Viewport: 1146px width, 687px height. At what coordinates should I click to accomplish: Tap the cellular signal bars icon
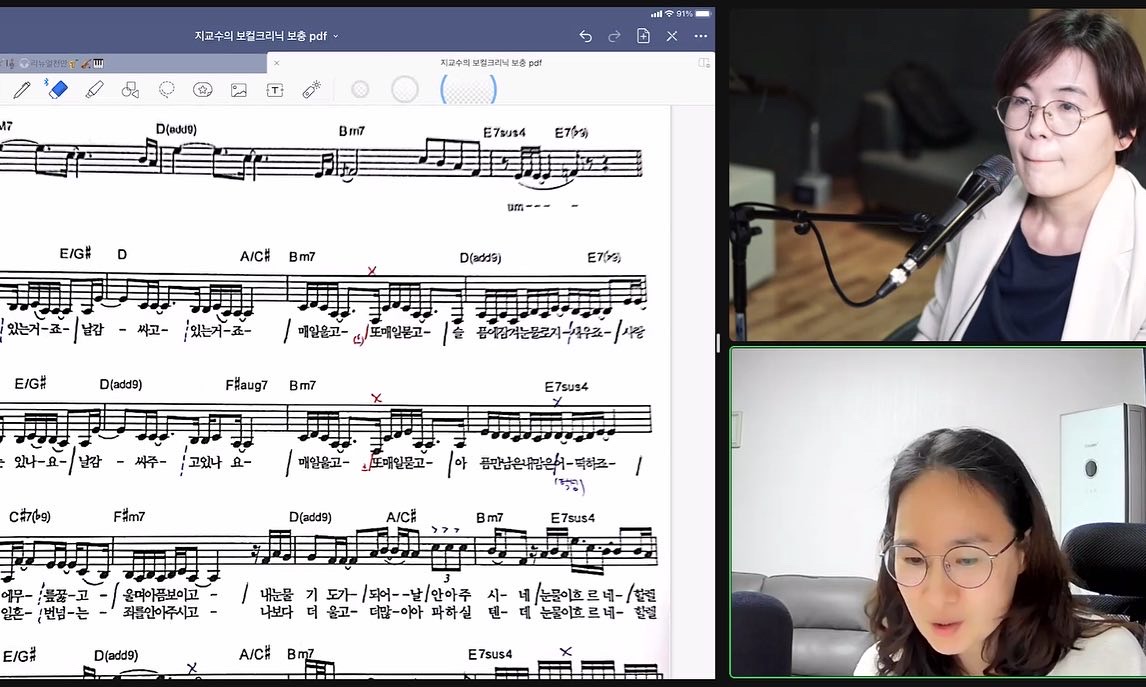[656, 14]
